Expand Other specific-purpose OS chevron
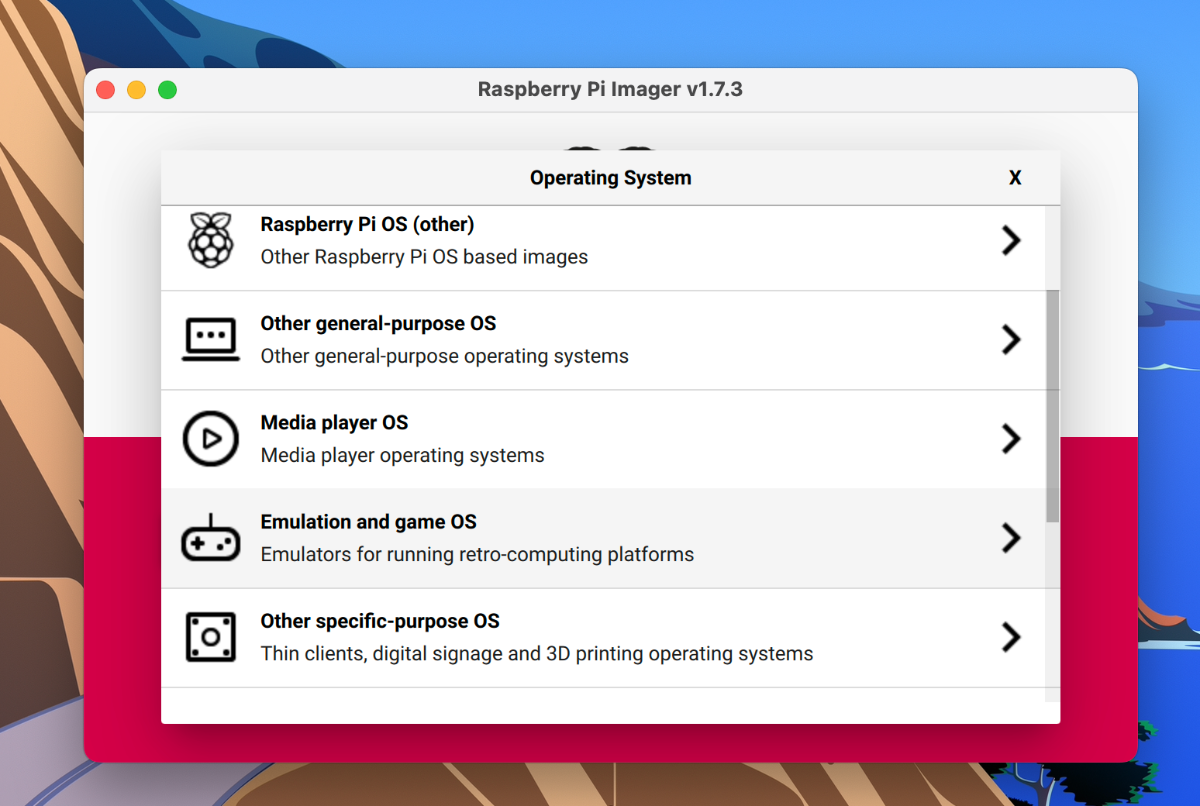 click(1011, 636)
